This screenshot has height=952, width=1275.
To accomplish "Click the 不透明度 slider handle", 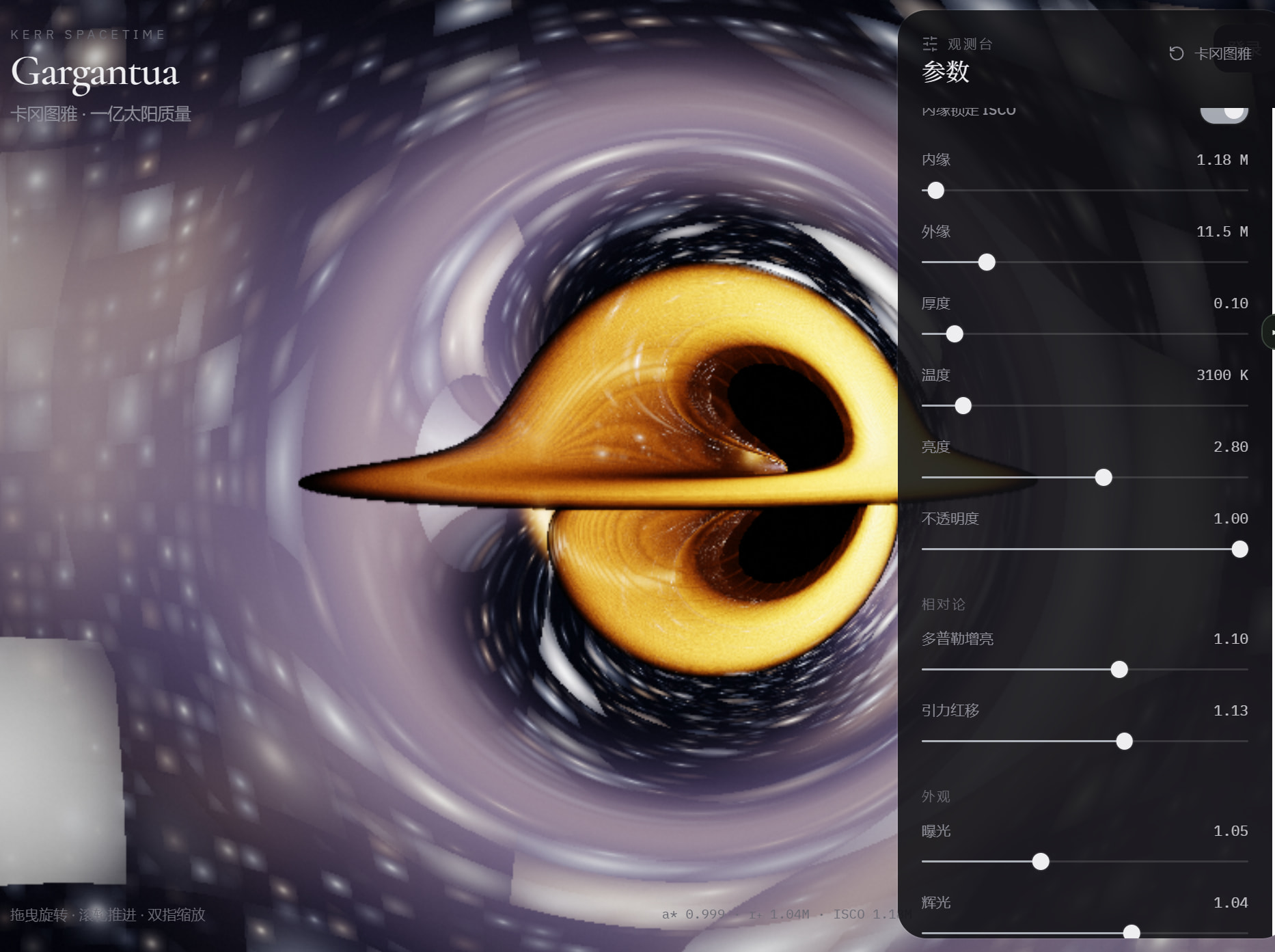I will 1239,549.
